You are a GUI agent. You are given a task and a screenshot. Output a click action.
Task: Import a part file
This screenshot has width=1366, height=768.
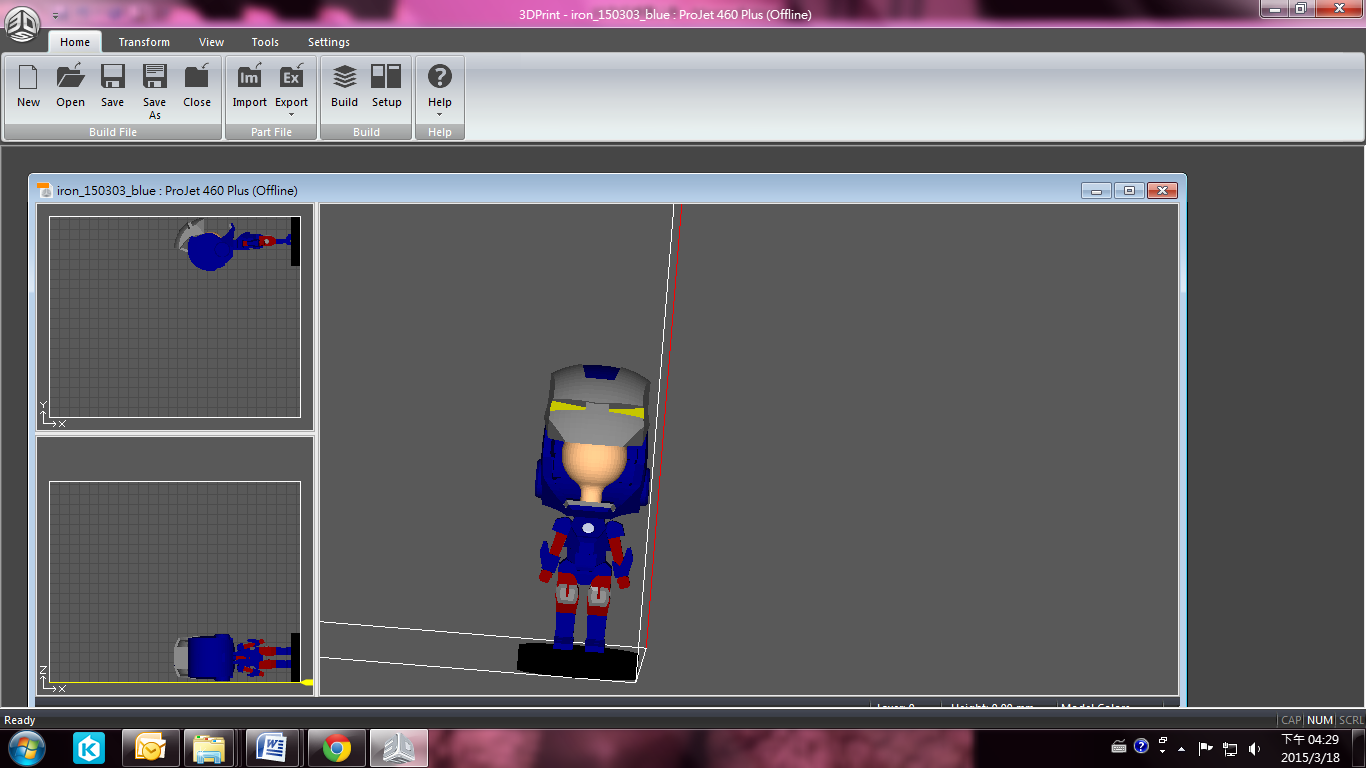click(x=249, y=87)
